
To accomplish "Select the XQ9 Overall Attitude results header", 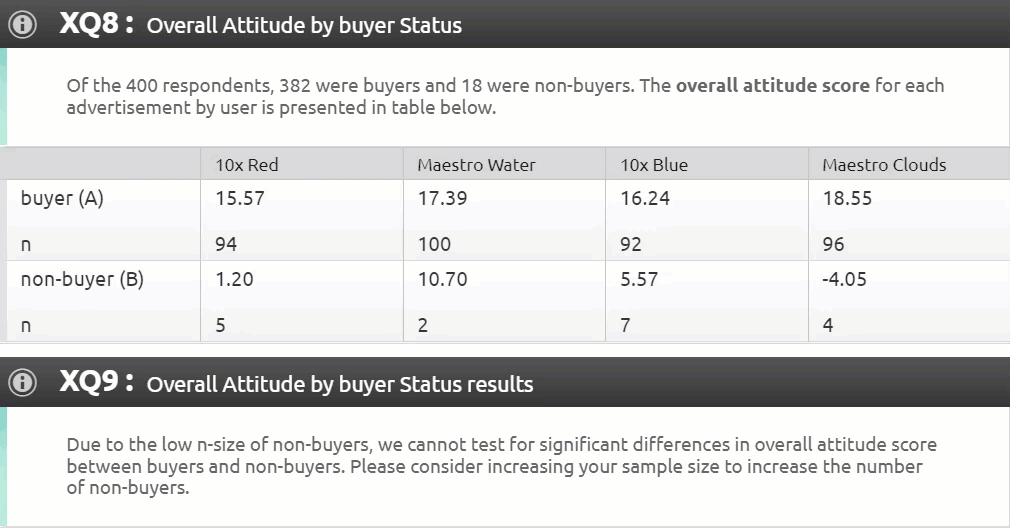I will coord(296,384).
